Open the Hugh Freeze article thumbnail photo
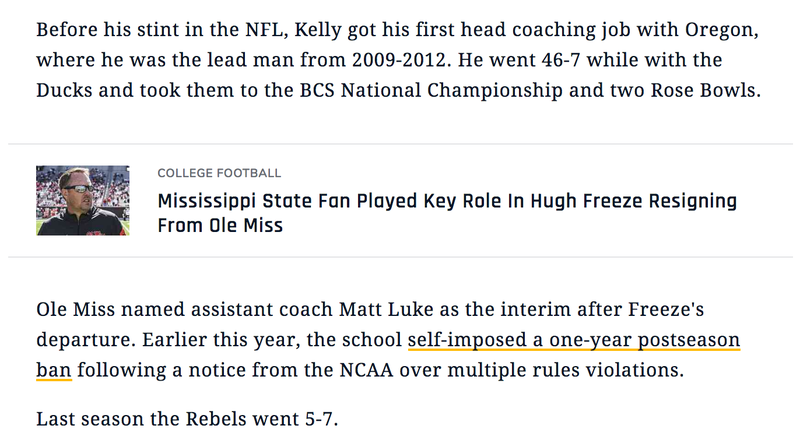Image resolution: width=800 pixels, height=443 pixels. click(x=83, y=201)
